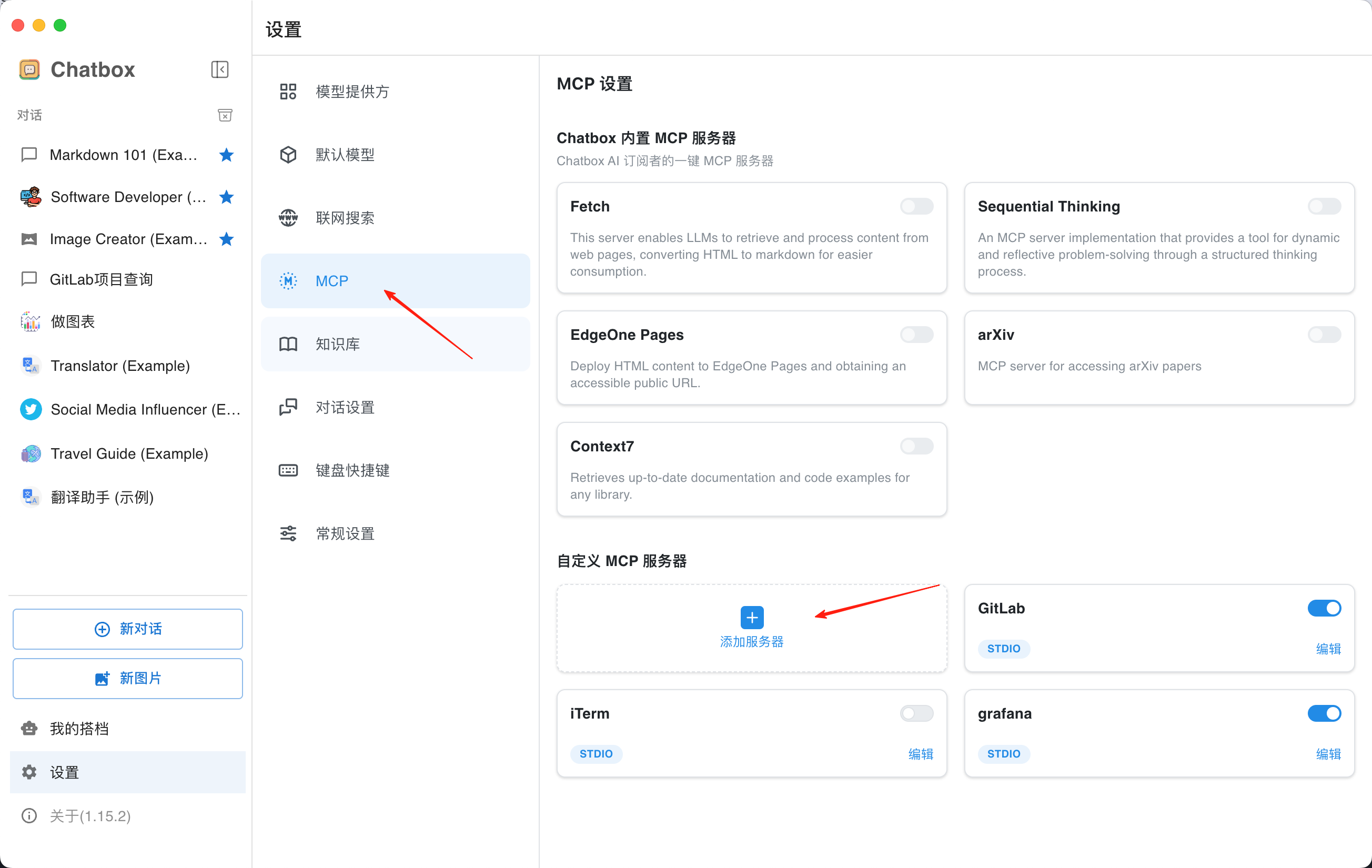Open the Social Media Influencer conversation
Viewport: 1372px width, 868px height.
coord(128,409)
